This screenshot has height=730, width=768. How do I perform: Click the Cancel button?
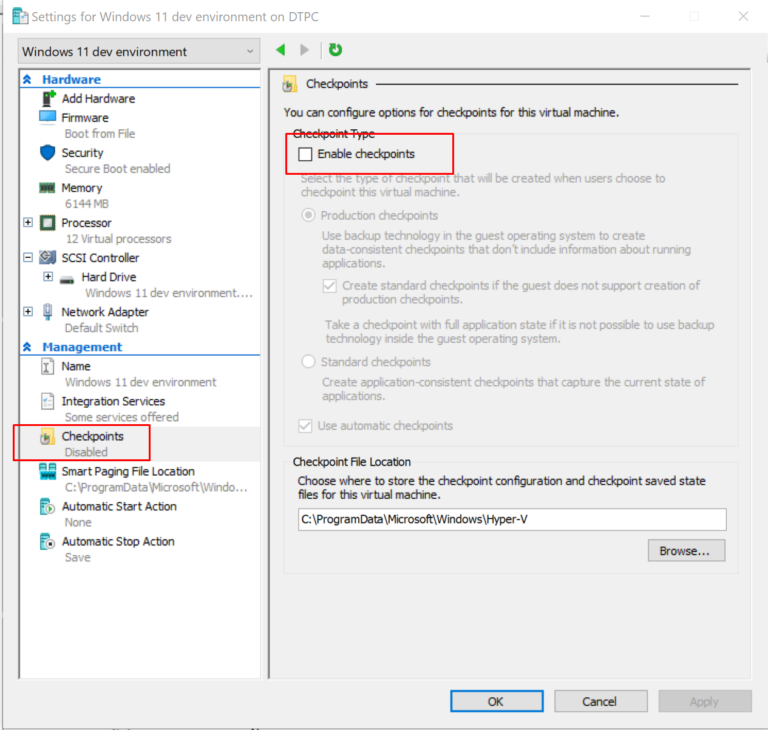pyautogui.click(x=600, y=702)
